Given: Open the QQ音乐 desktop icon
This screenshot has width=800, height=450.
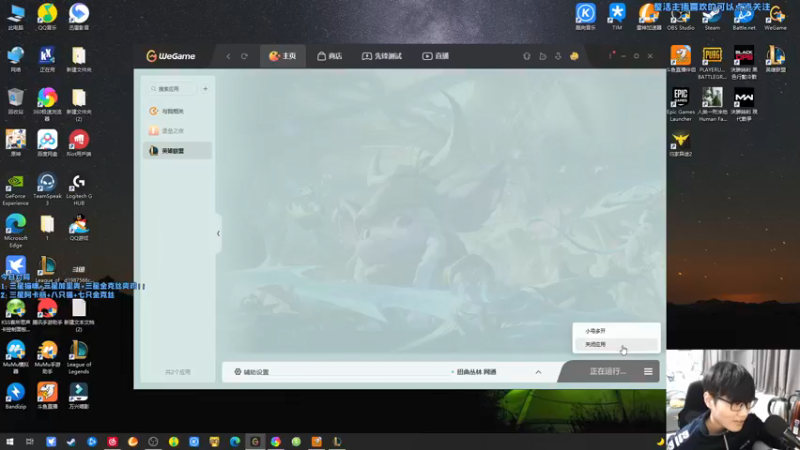Looking at the screenshot, I should [x=47, y=17].
